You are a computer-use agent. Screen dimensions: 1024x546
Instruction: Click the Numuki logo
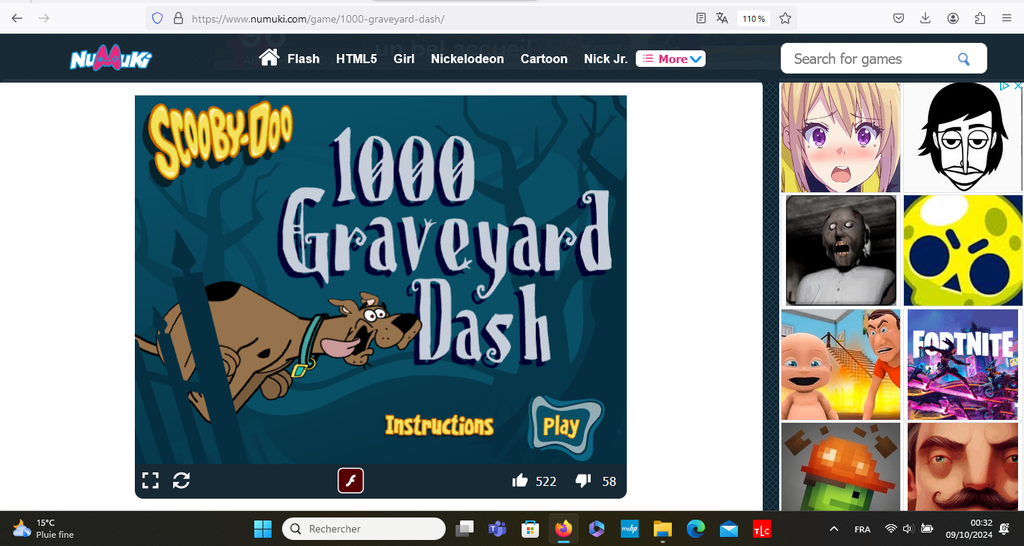[110, 59]
